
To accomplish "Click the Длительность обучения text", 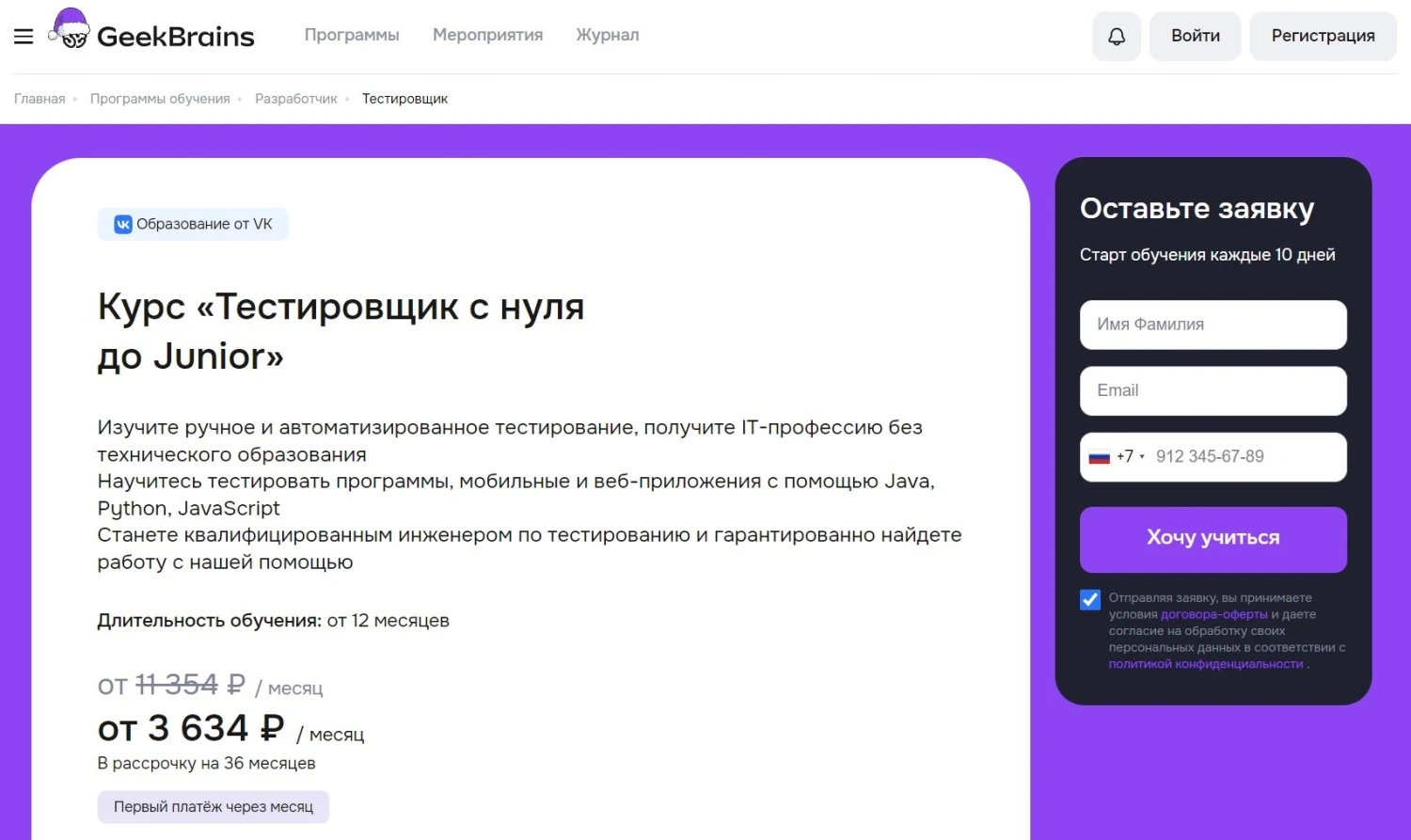I will tap(273, 621).
